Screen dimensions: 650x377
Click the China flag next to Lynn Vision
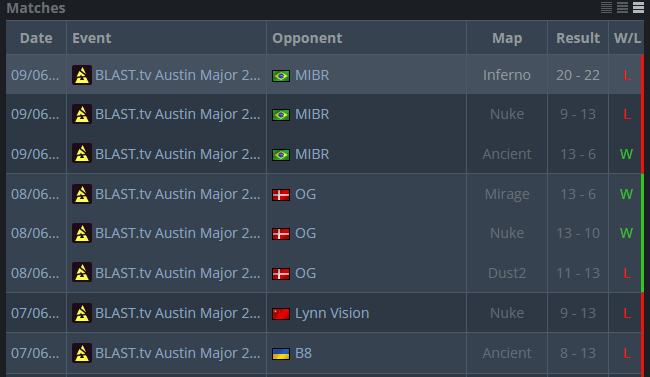(x=281, y=314)
